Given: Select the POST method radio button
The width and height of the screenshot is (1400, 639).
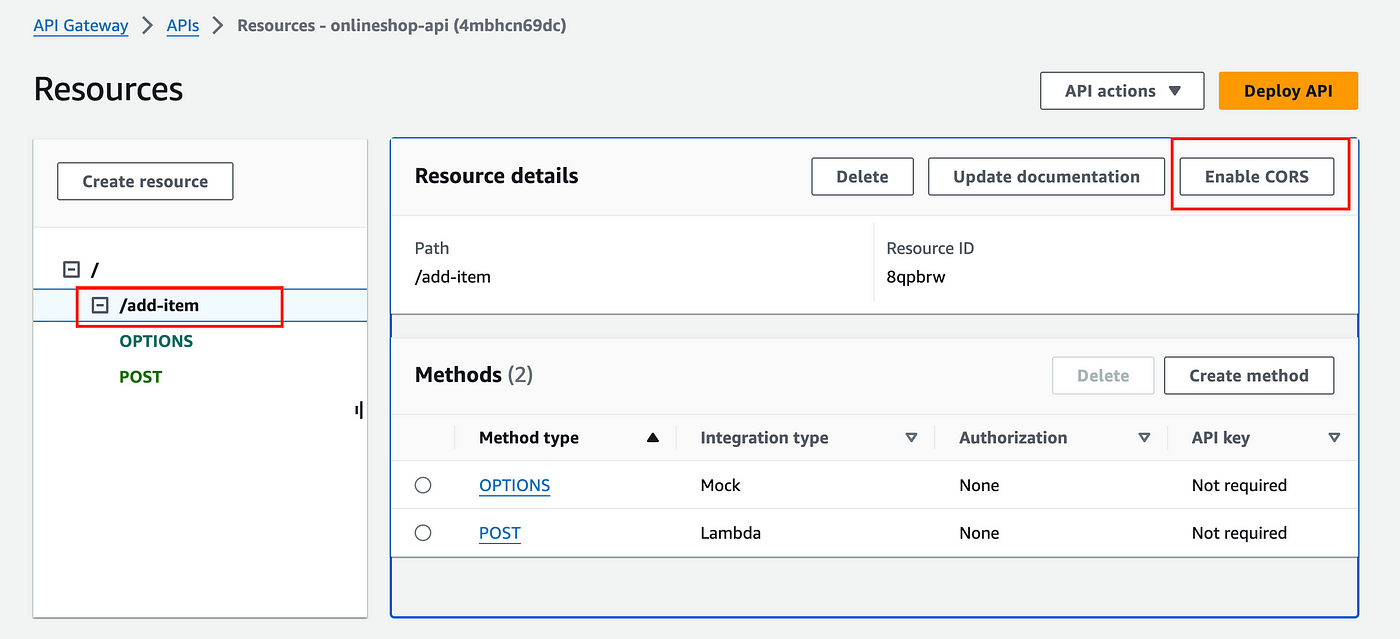Looking at the screenshot, I should 423,533.
